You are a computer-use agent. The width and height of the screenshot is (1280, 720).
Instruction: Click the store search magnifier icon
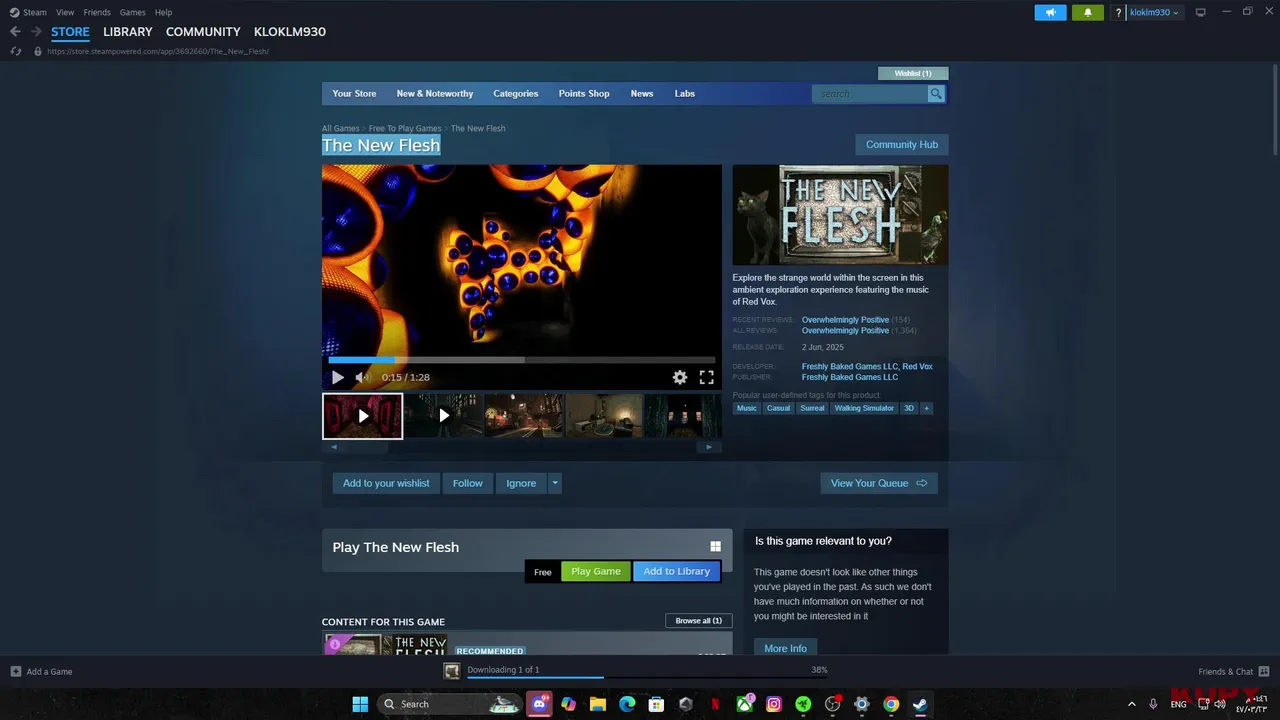pyautogui.click(x=936, y=94)
